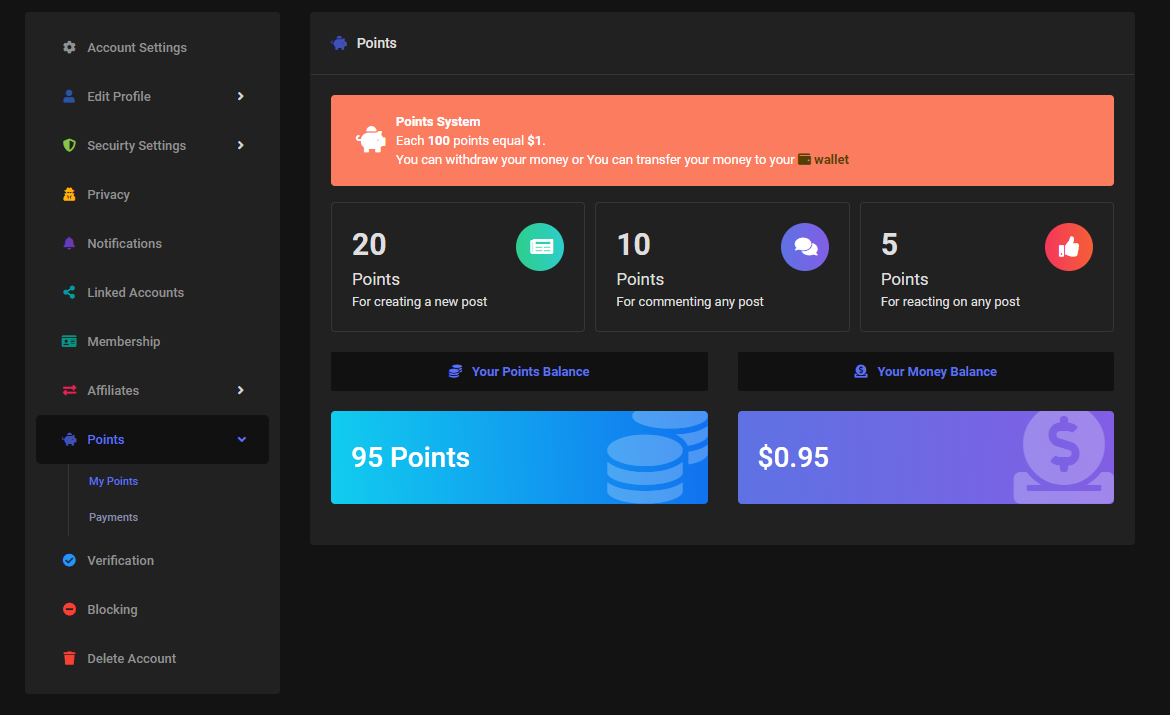
Task: Click the Blocking red minus icon
Action: (69, 609)
